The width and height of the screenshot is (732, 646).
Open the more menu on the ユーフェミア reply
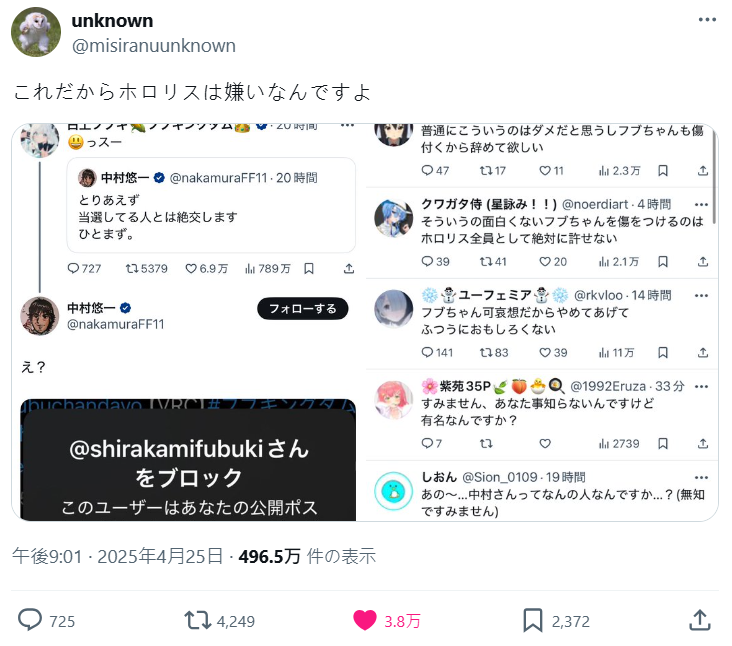tap(701, 295)
